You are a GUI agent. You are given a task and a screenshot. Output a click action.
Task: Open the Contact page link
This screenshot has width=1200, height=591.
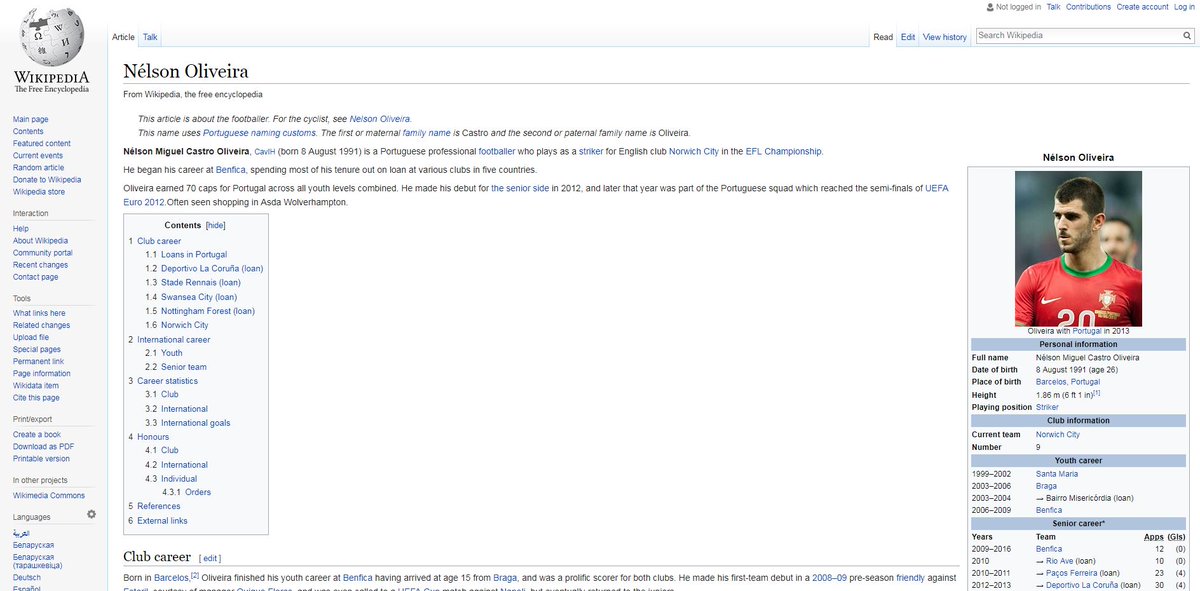35,276
